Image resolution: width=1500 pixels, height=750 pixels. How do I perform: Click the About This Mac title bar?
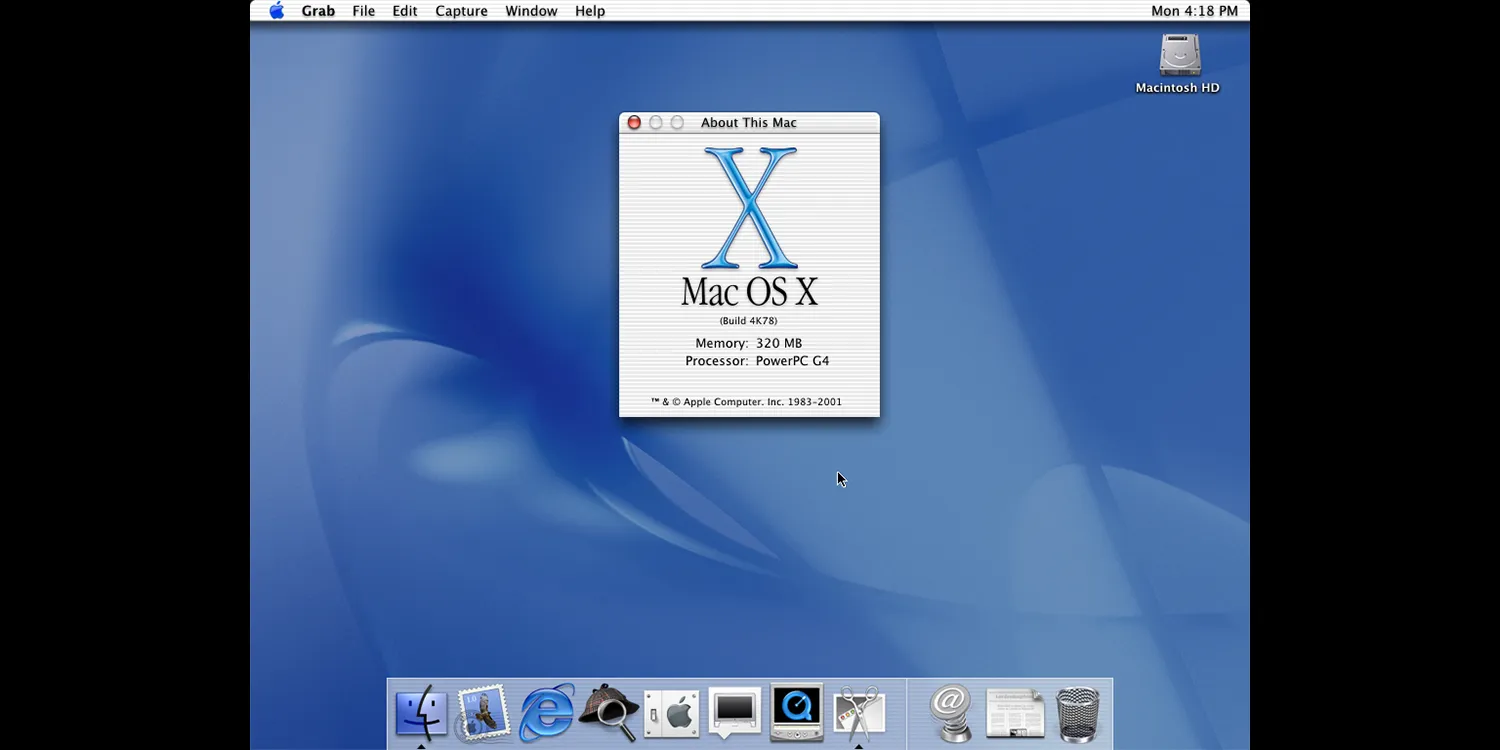[x=749, y=123]
